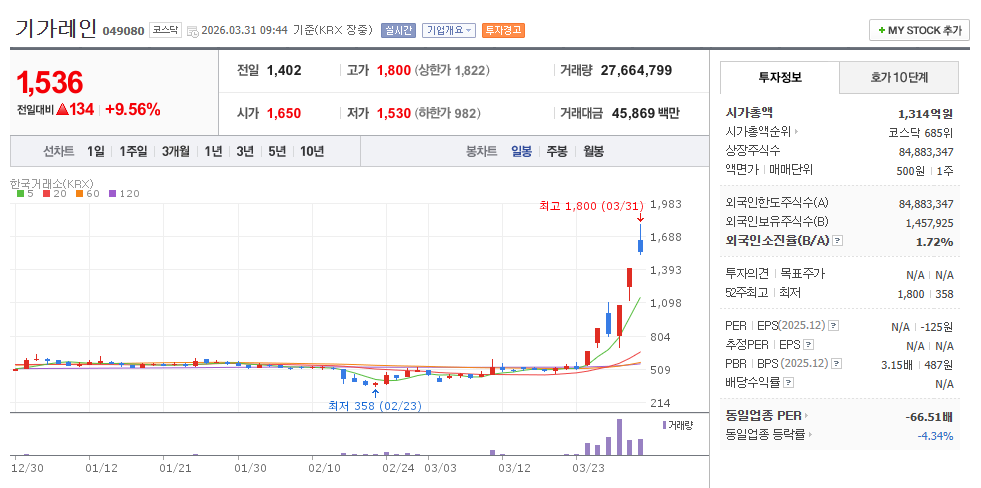This screenshot has width=981, height=488.
Task: Expand the 시가총액순위 arrow link
Action: tap(796, 132)
